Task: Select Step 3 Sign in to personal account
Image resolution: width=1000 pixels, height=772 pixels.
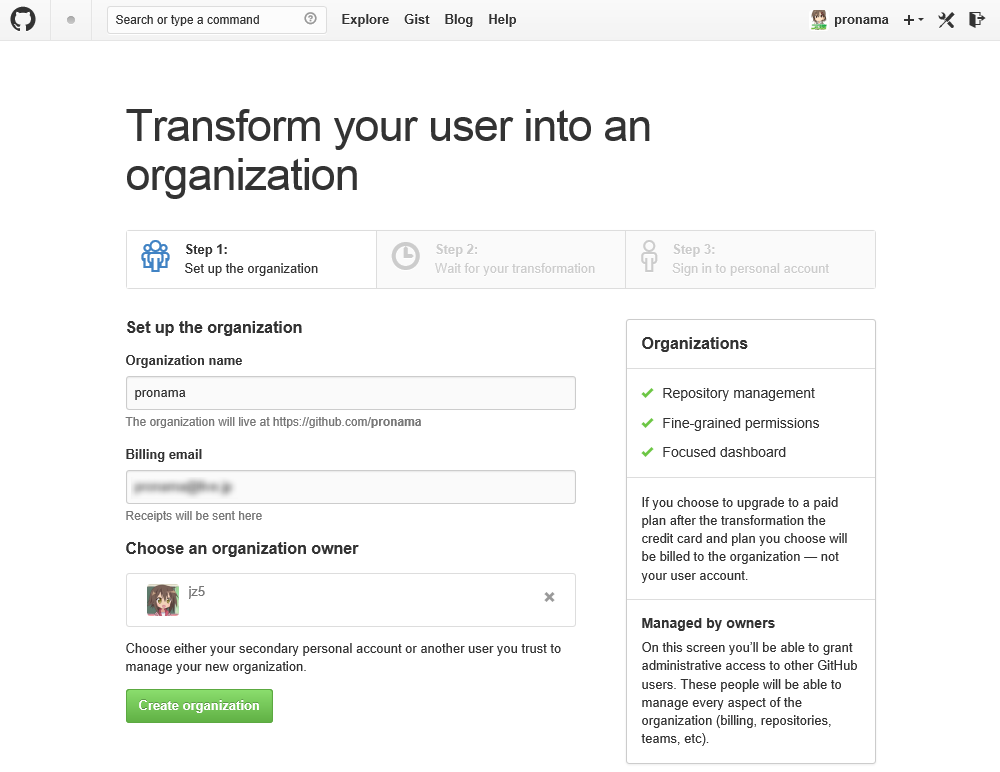Action: pos(750,259)
